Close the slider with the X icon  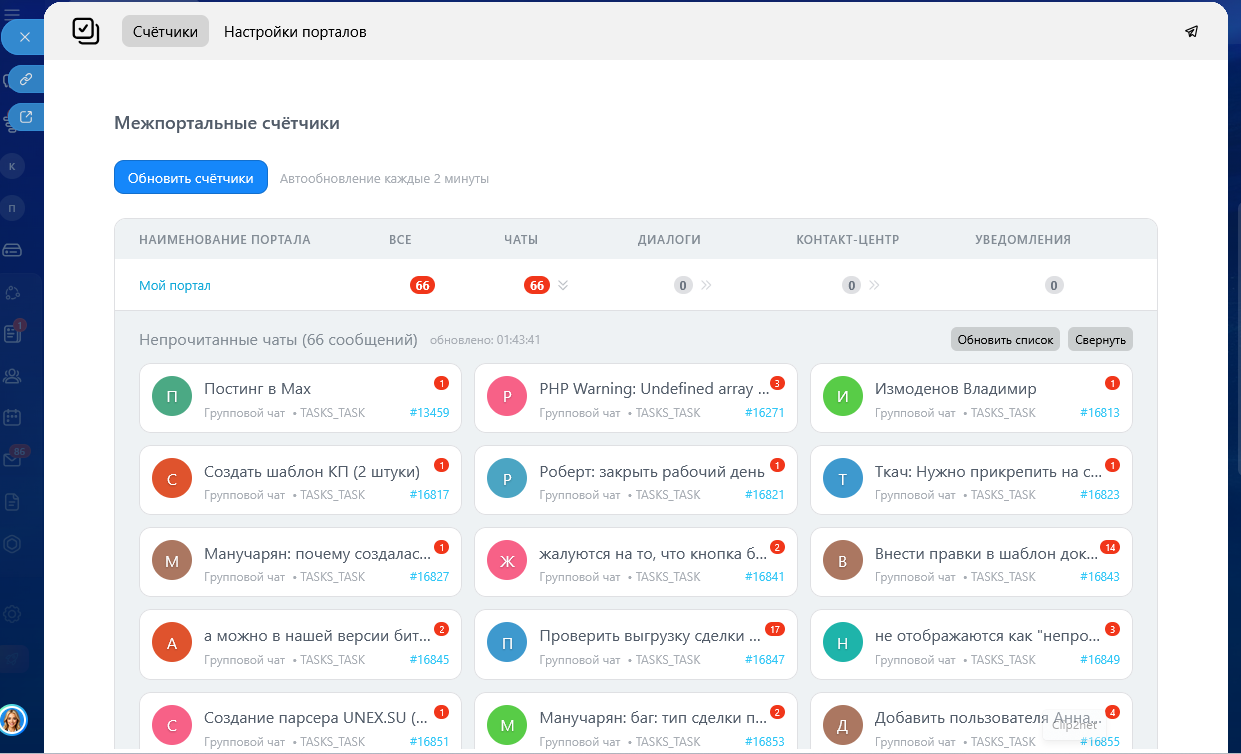[25, 37]
